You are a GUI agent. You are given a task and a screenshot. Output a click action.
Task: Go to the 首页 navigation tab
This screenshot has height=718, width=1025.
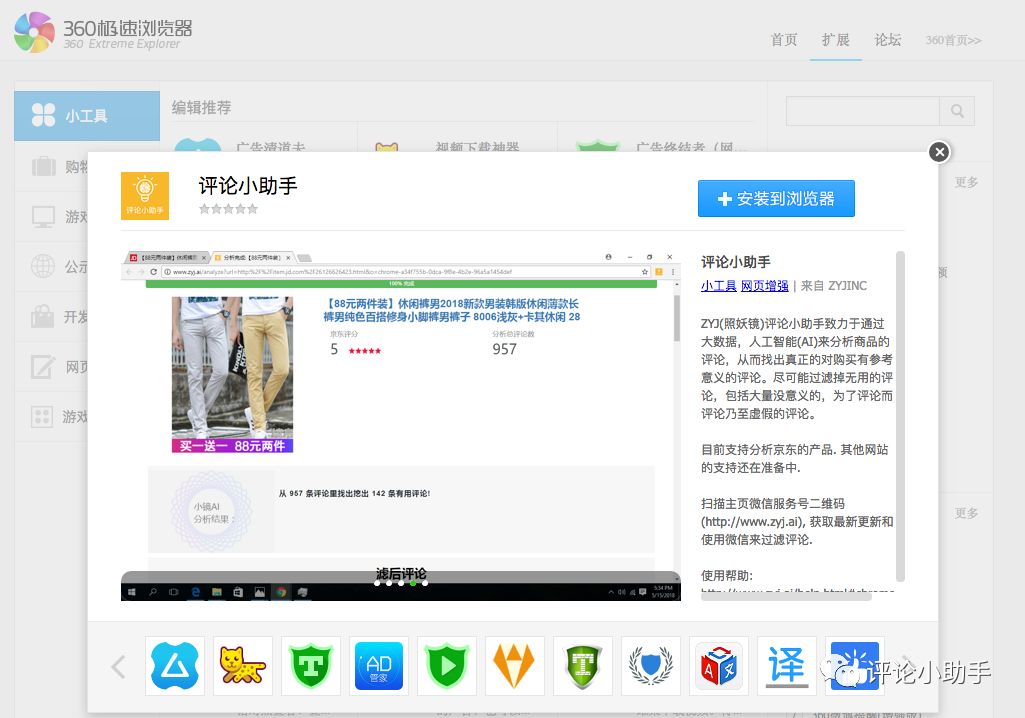click(784, 40)
